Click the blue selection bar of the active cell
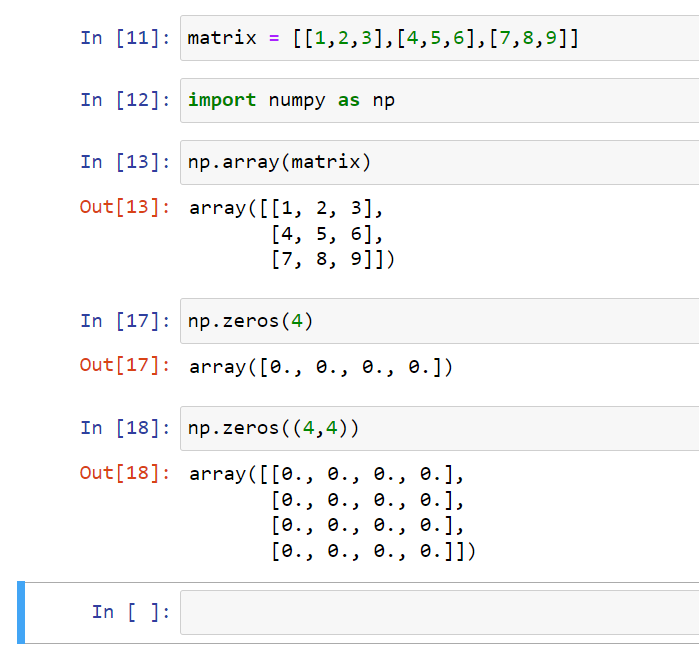699x665 pixels. pyautogui.click(x=21, y=612)
